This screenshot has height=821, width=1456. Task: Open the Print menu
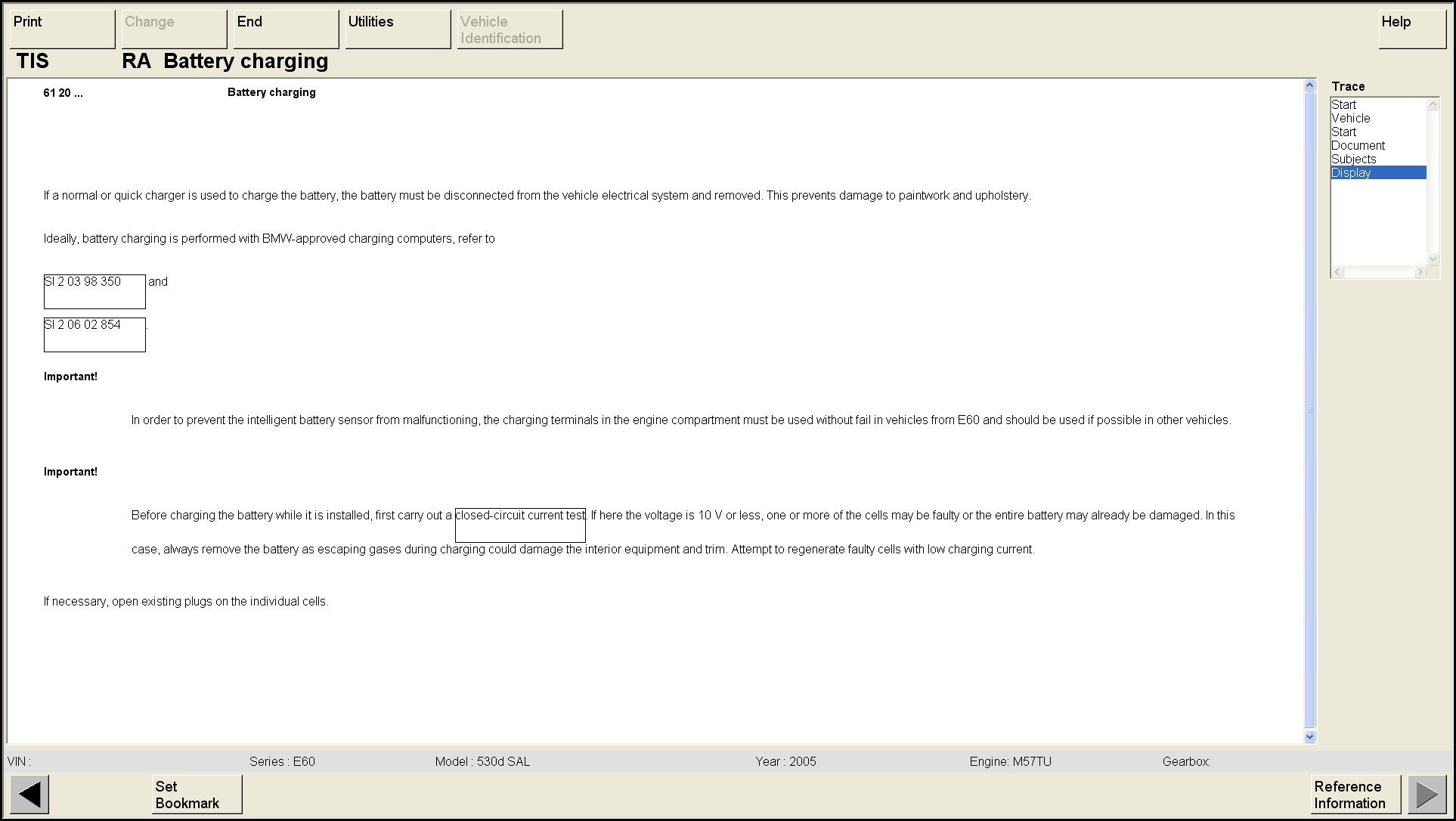(62, 29)
